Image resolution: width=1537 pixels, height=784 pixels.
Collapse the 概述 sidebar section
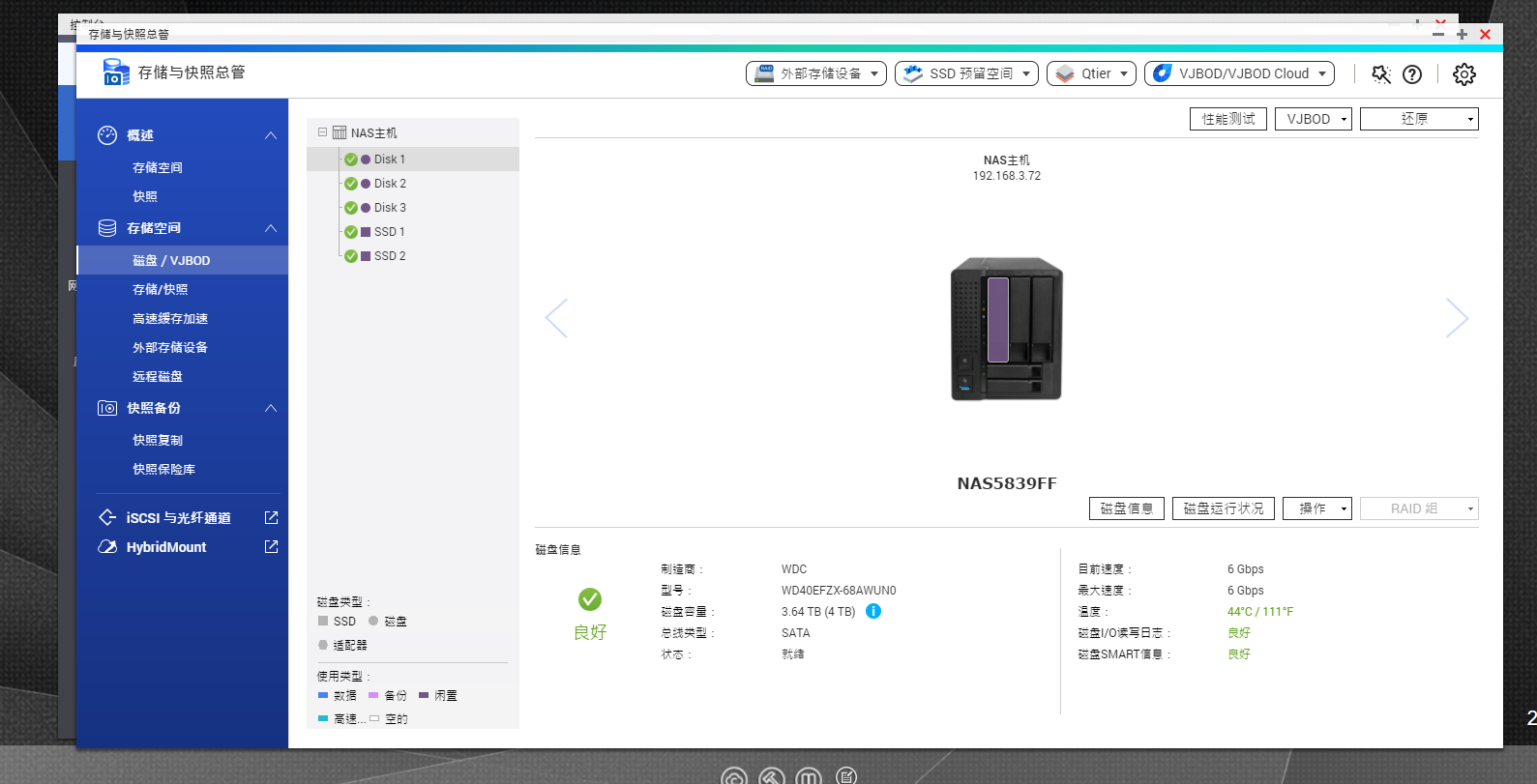click(x=271, y=135)
